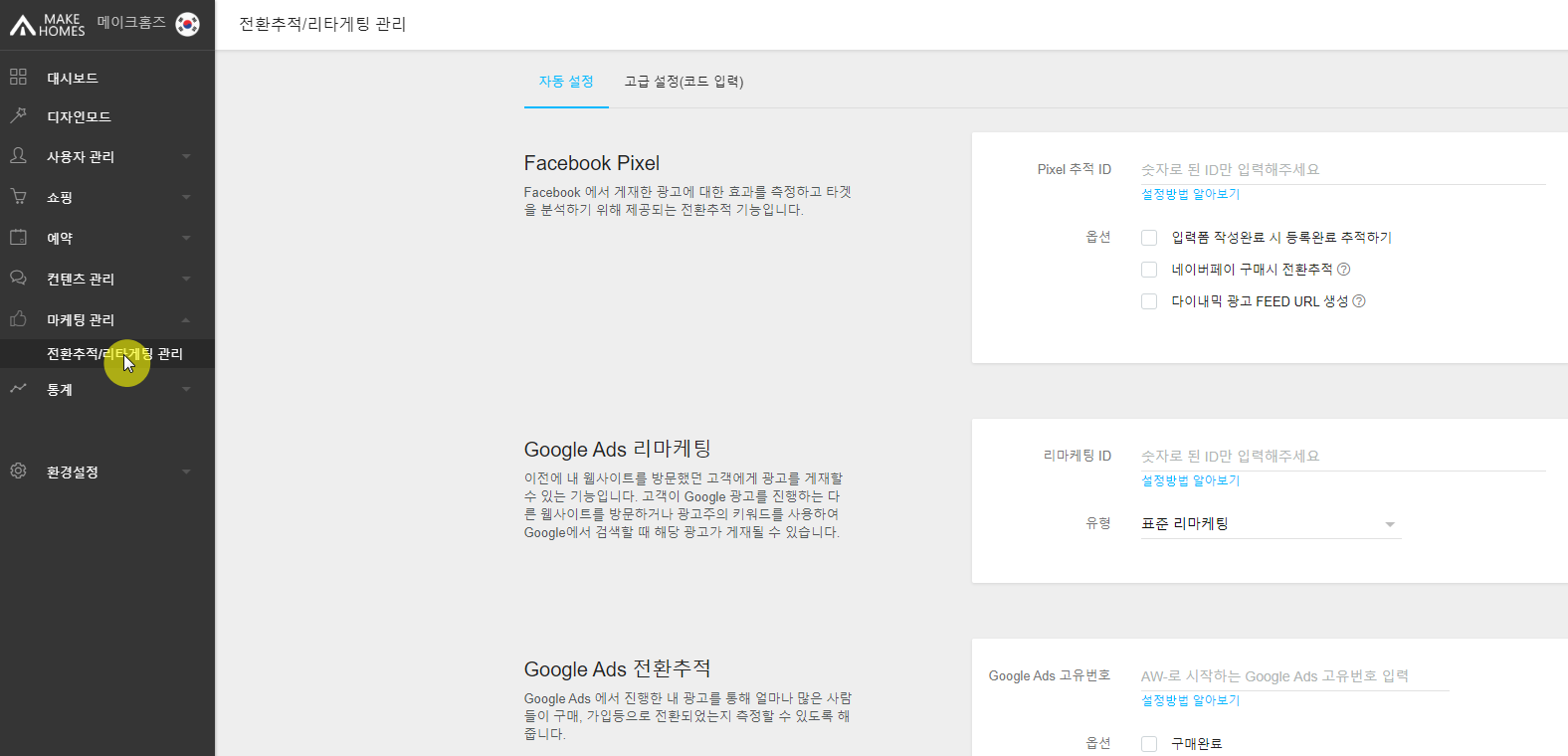Expand the 예약 menu arrow
Screen dimensions: 1568x756
tap(186, 239)
